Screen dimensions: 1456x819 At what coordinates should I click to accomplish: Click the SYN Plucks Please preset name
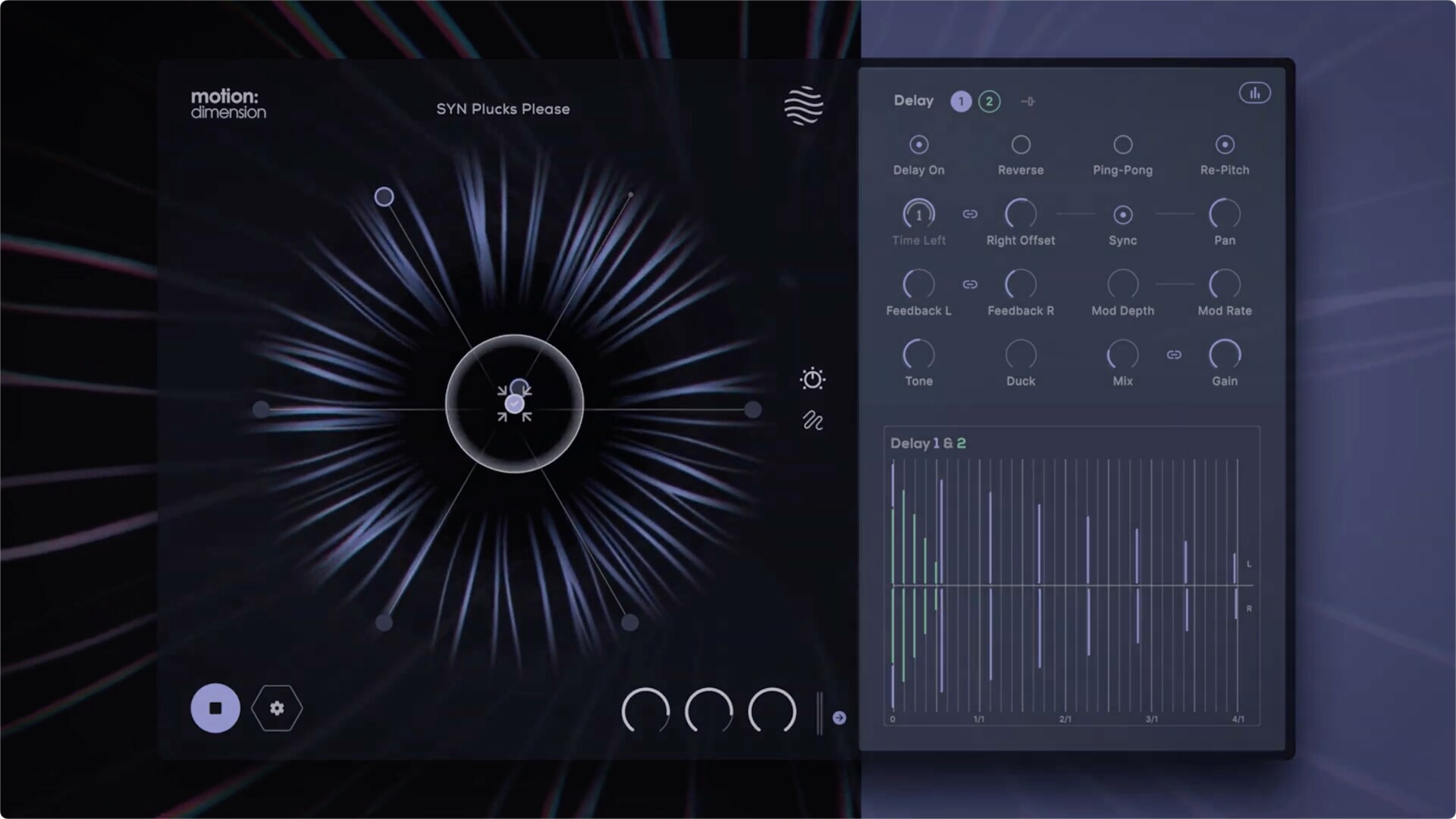(x=503, y=109)
